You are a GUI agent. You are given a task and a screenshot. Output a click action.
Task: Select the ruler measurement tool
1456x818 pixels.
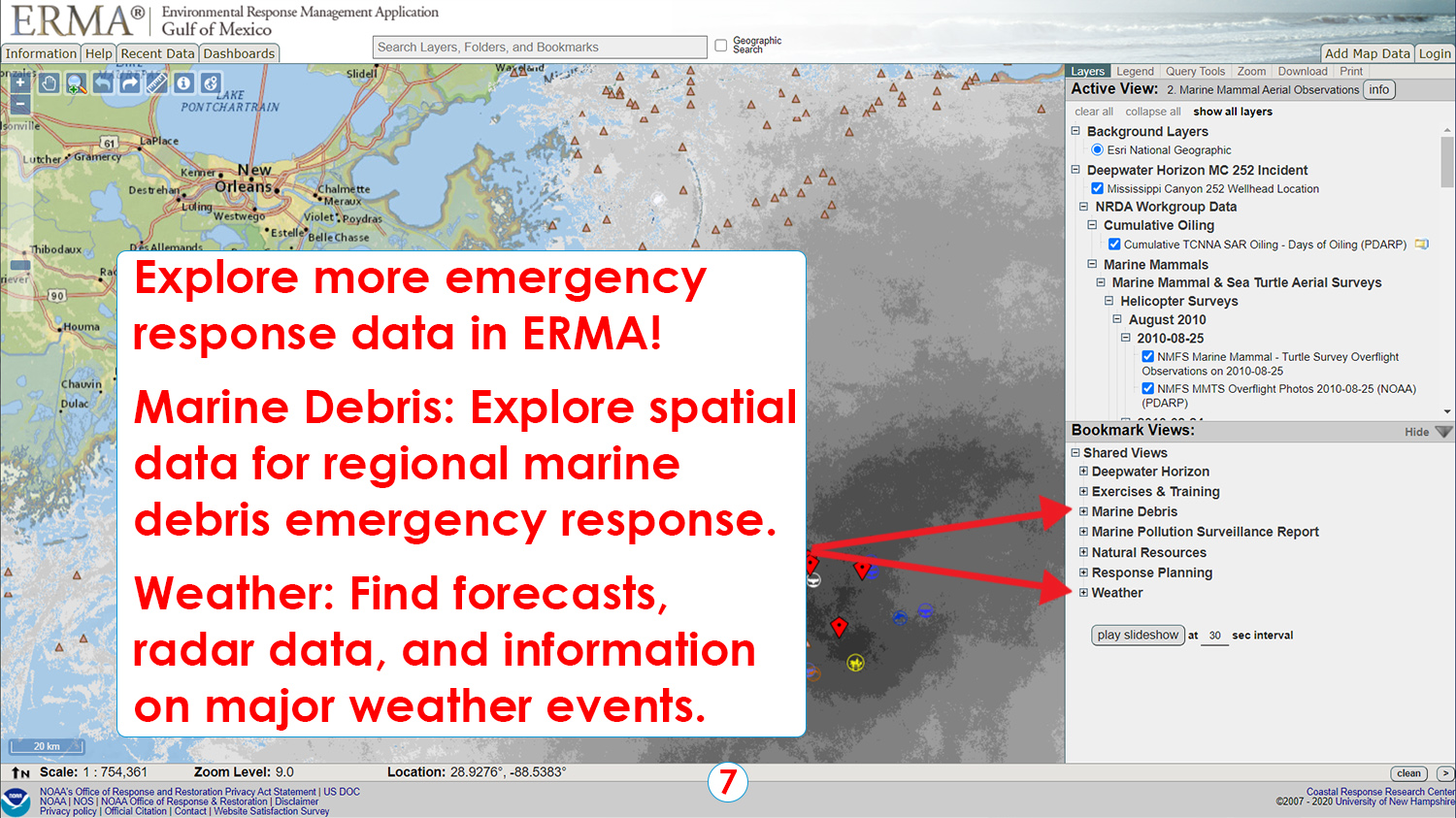click(x=156, y=83)
